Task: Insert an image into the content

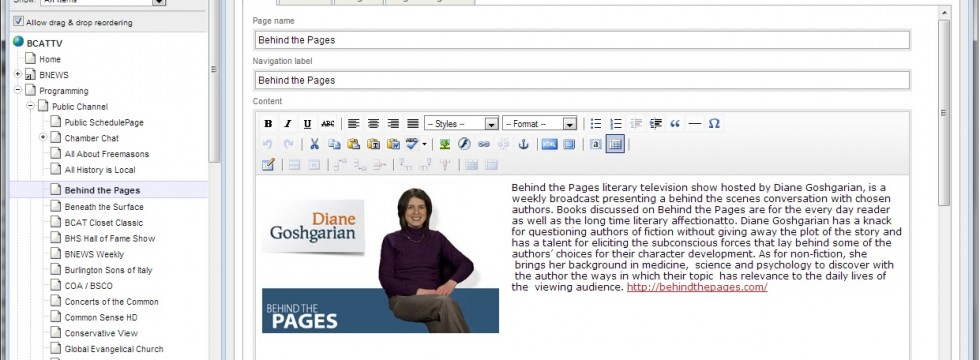Action: pos(444,144)
